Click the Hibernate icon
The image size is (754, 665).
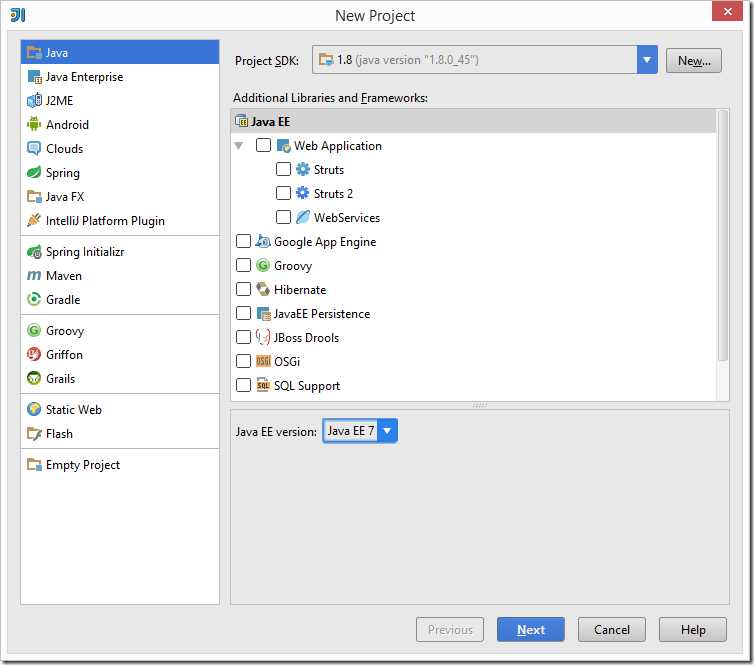point(263,289)
